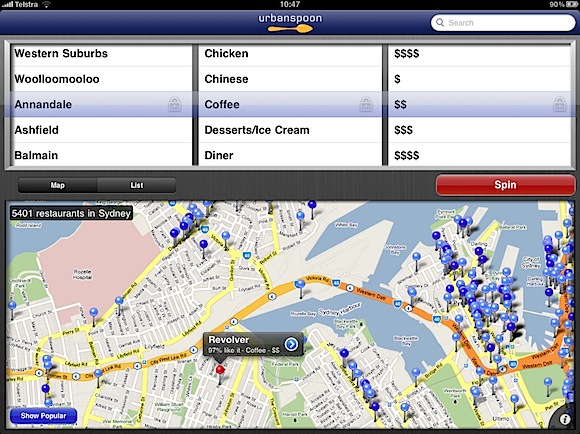
Task: Focus the Search field
Action: (503, 23)
